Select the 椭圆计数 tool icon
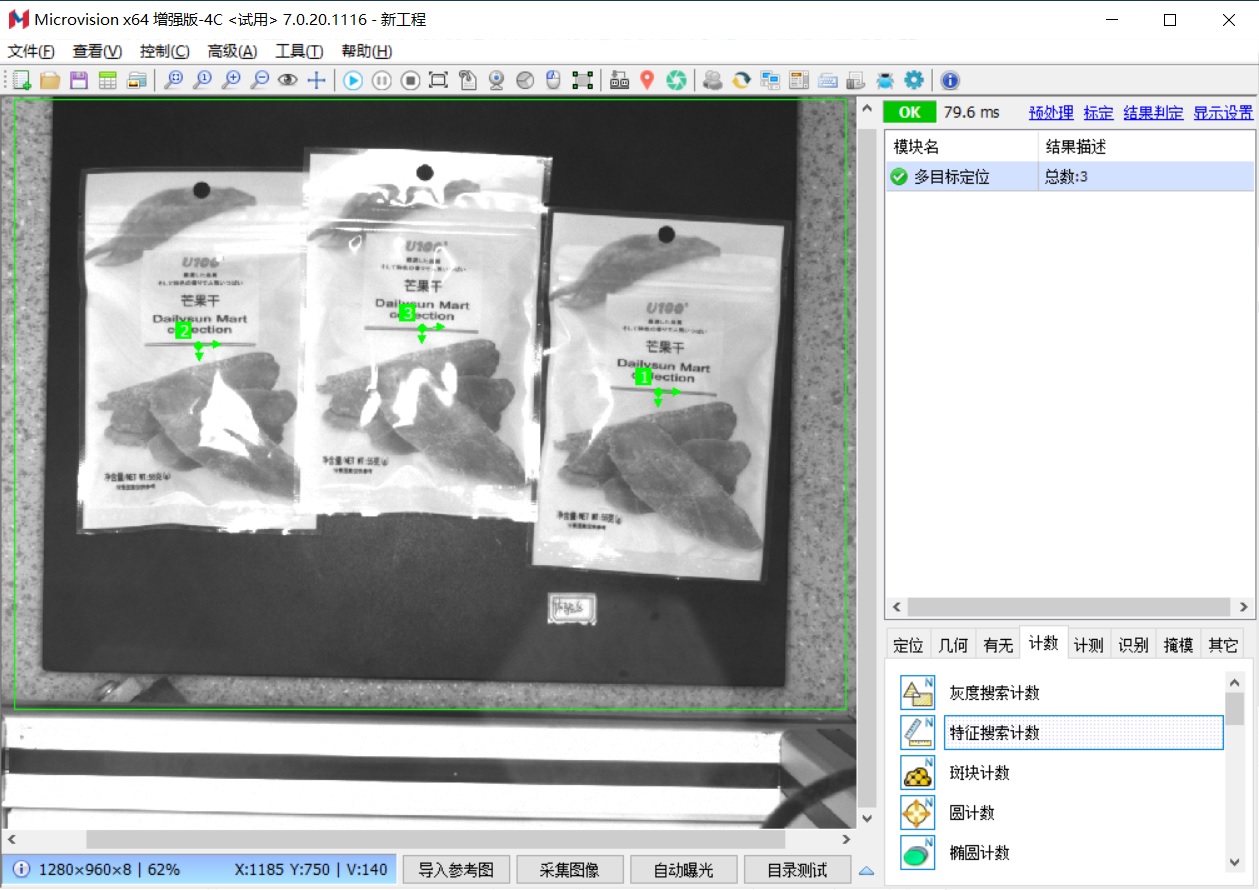Image resolution: width=1259 pixels, height=890 pixels. [918, 852]
